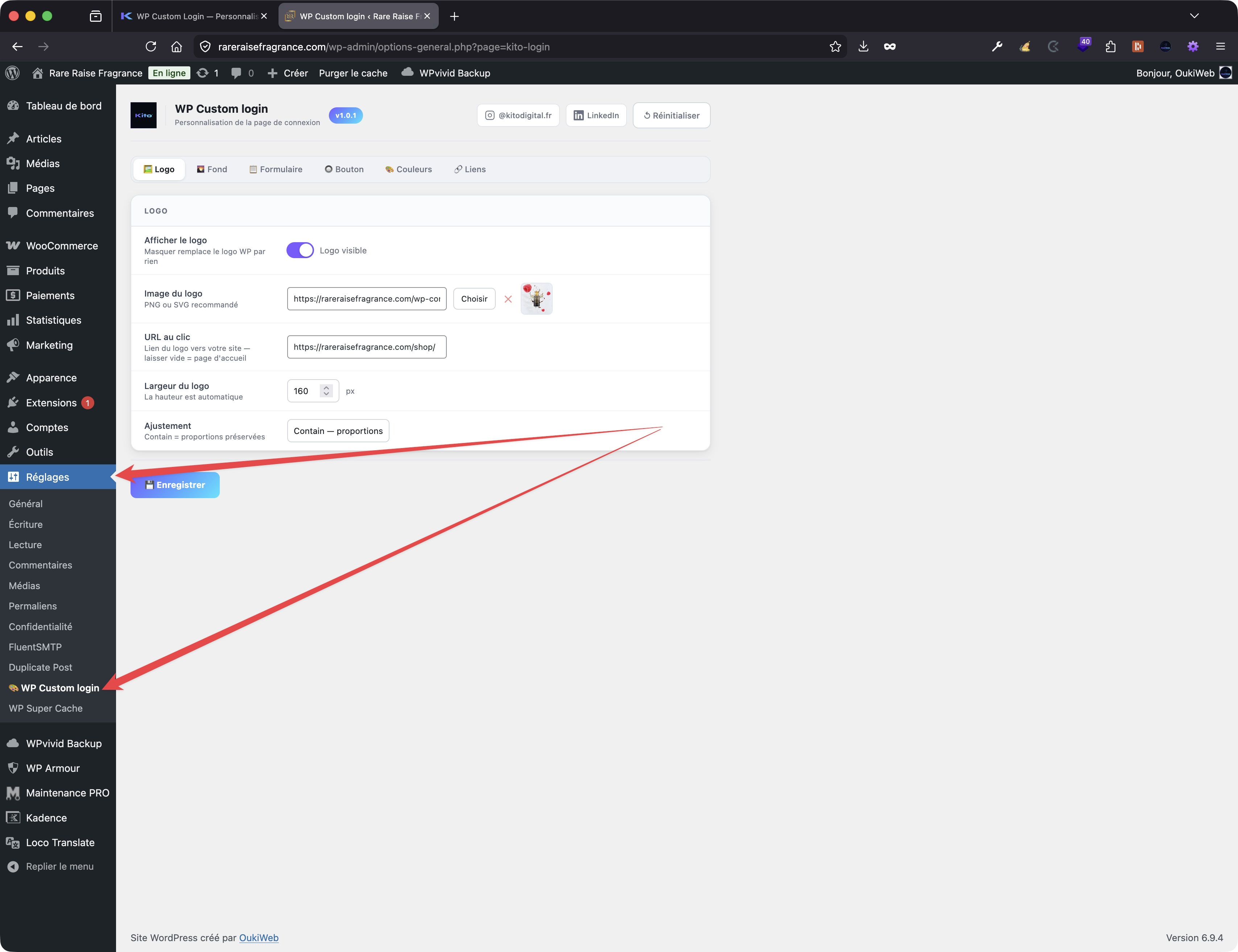Viewport: 1238px width, 952px height.
Task: Remove the logo image with the red X
Action: tap(508, 299)
